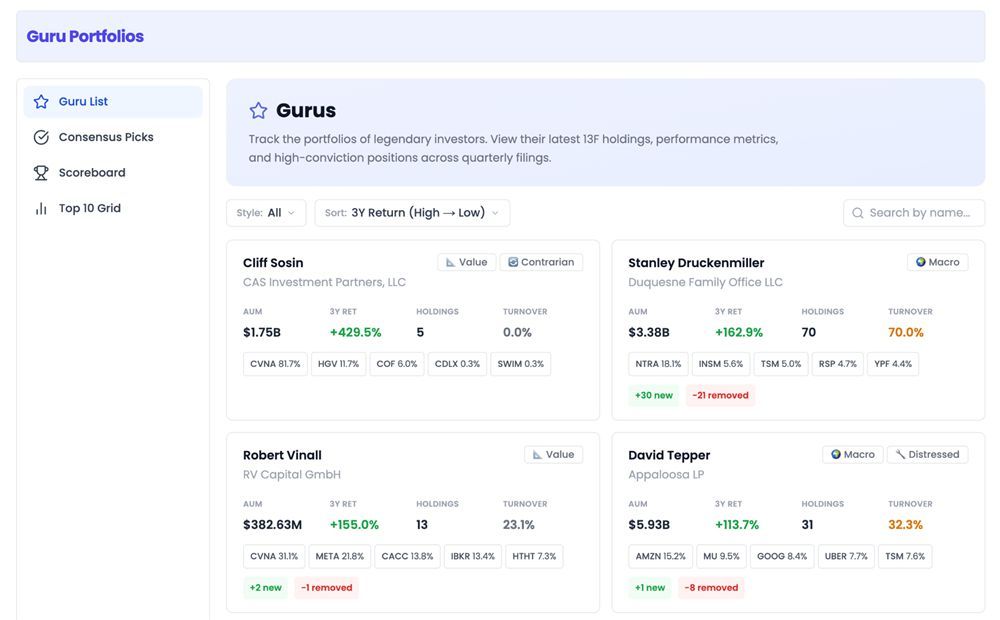1000x620 pixels.
Task: Click the CVNA 31.1% holding chip
Action: [x=274, y=557]
